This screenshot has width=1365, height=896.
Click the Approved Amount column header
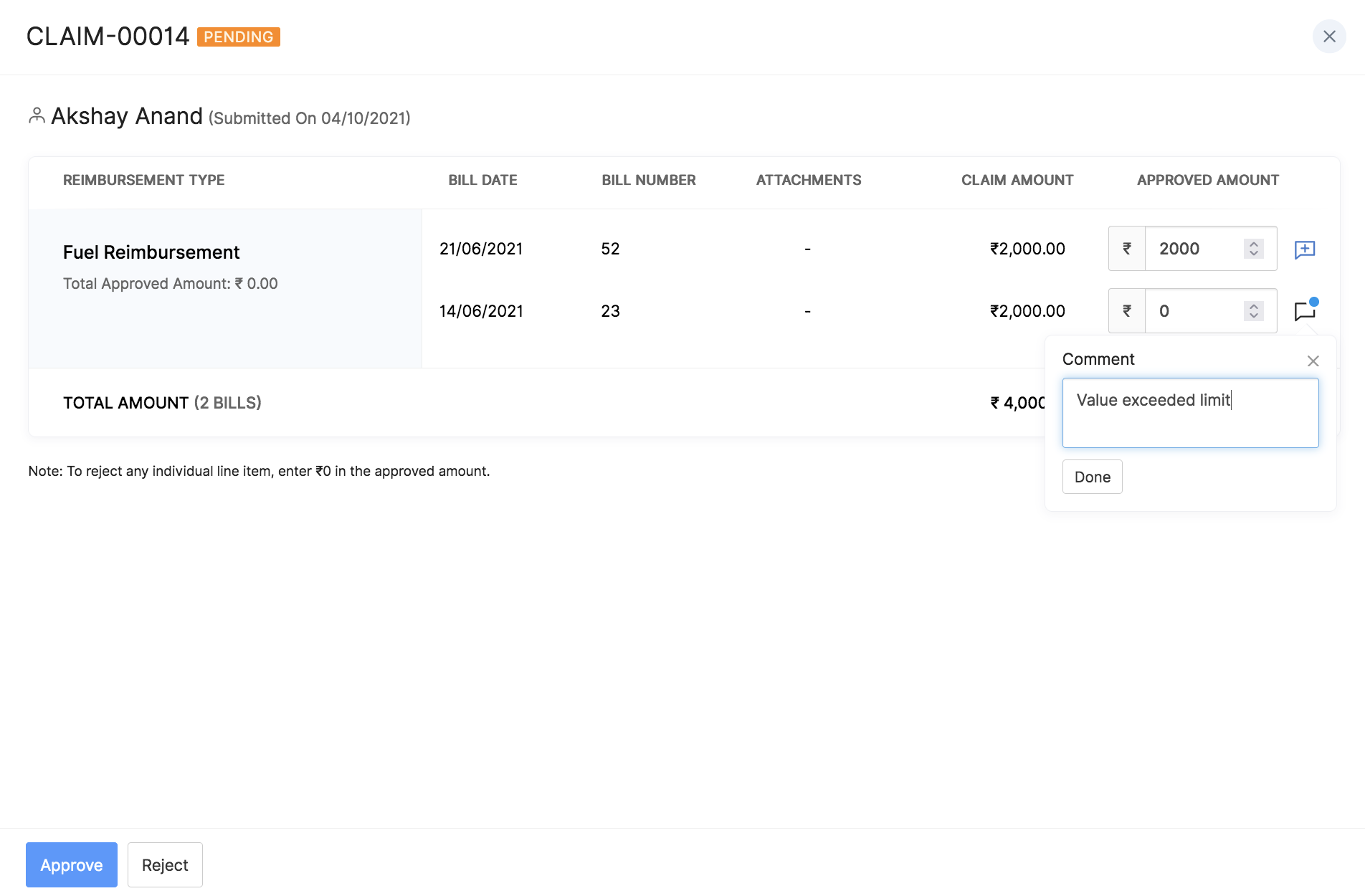coord(1207,180)
